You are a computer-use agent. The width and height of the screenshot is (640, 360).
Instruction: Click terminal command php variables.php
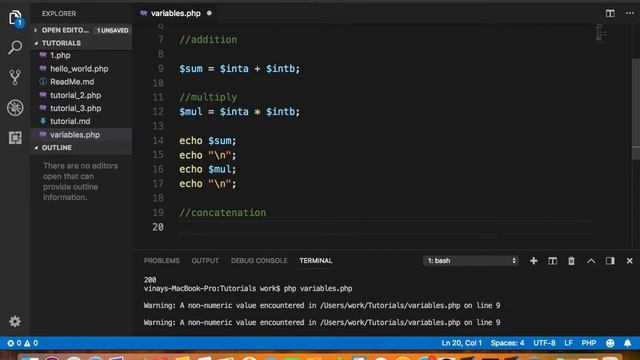click(318, 289)
